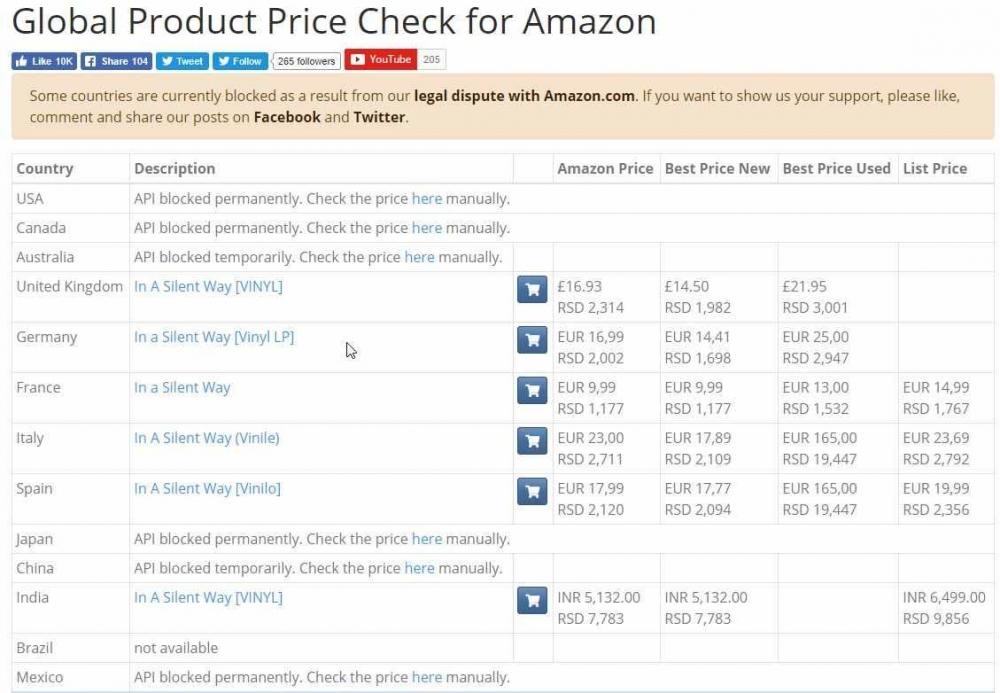Open the Twitter link in notice
This screenshot has width=1000, height=693.
pyautogui.click(x=379, y=117)
